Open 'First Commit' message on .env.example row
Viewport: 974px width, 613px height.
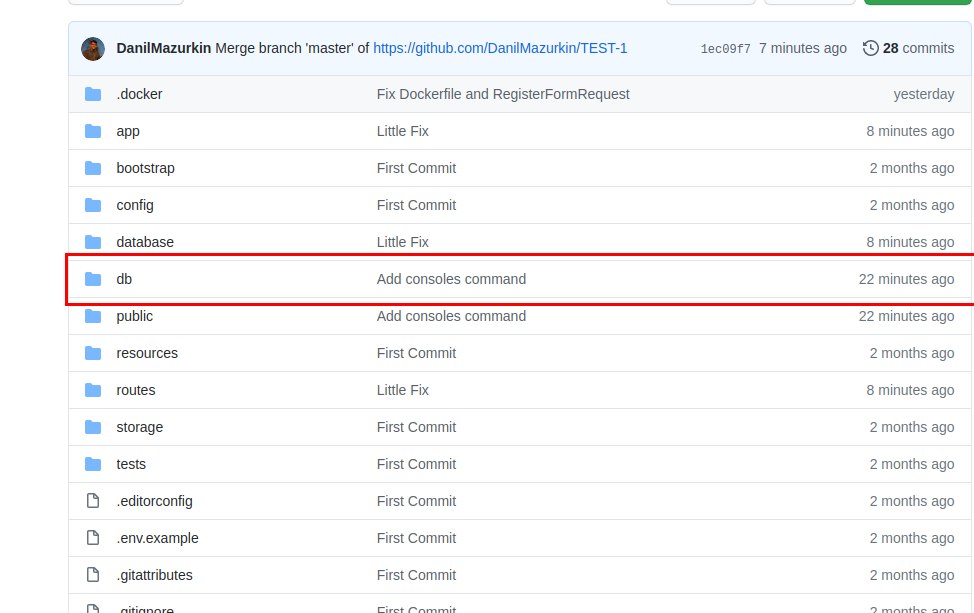[416, 538]
